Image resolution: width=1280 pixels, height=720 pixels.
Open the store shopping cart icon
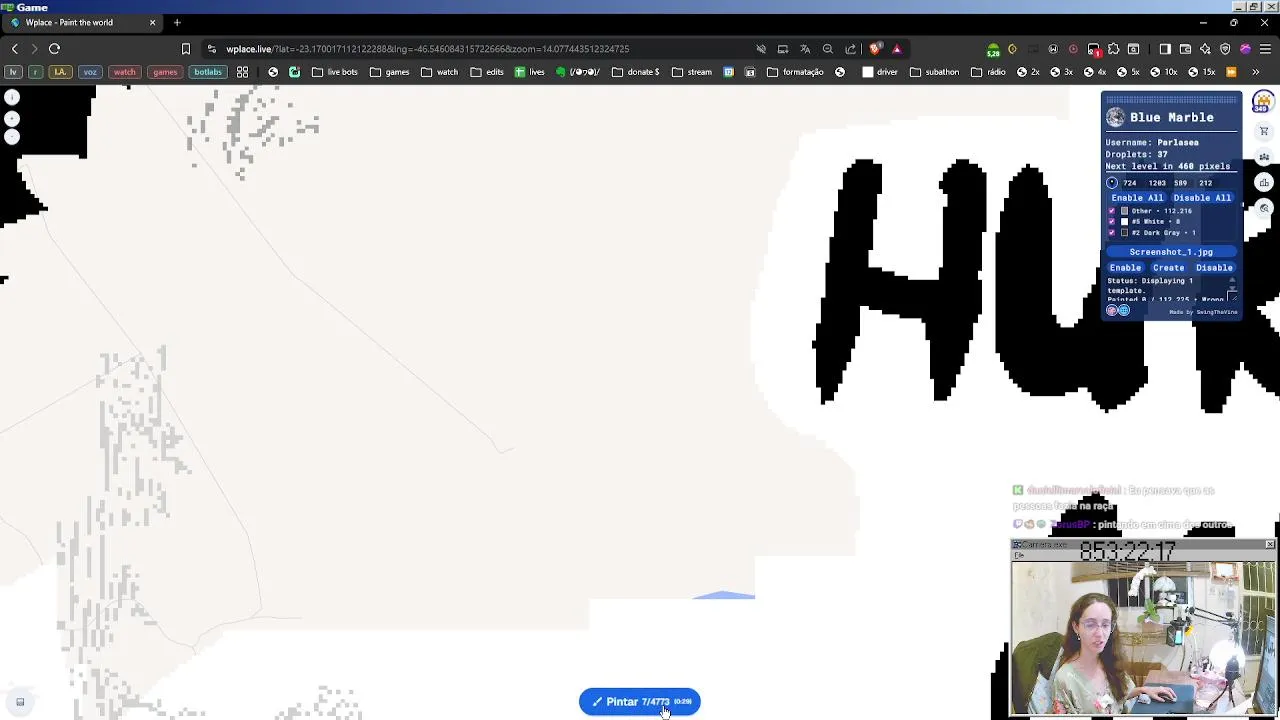pyautogui.click(x=1264, y=131)
